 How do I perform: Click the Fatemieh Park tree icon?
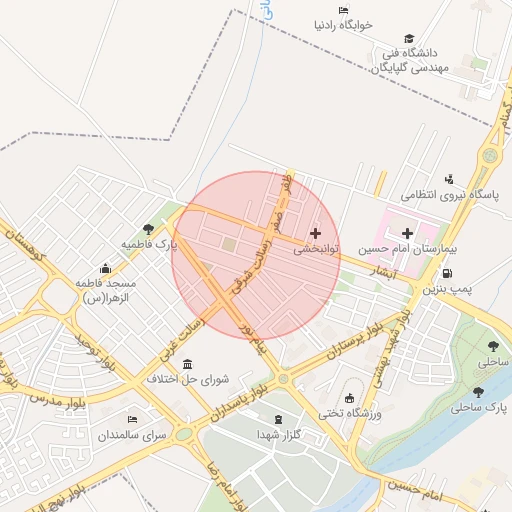pos(148,229)
